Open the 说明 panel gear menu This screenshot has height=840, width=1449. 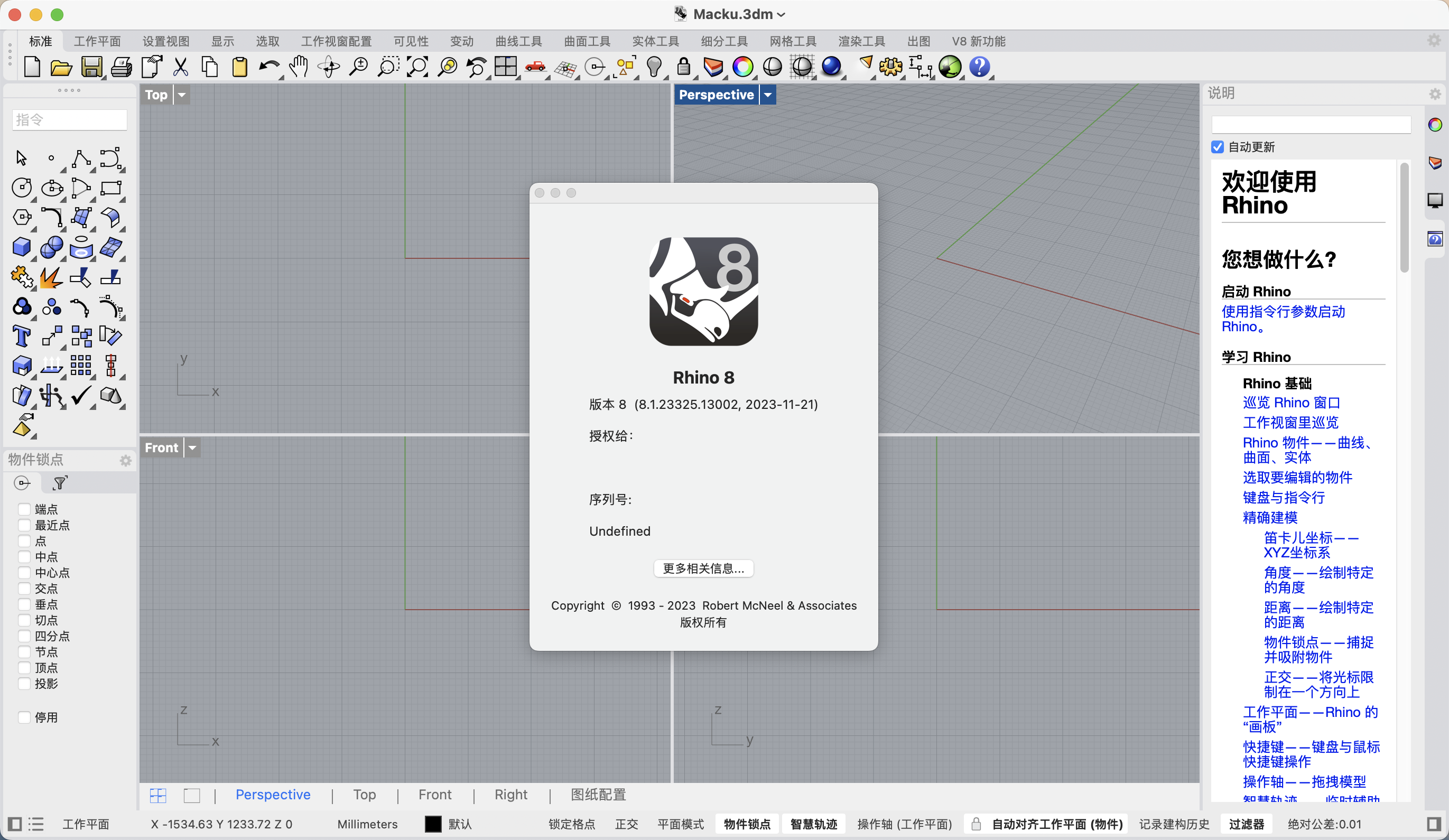coord(1435,94)
